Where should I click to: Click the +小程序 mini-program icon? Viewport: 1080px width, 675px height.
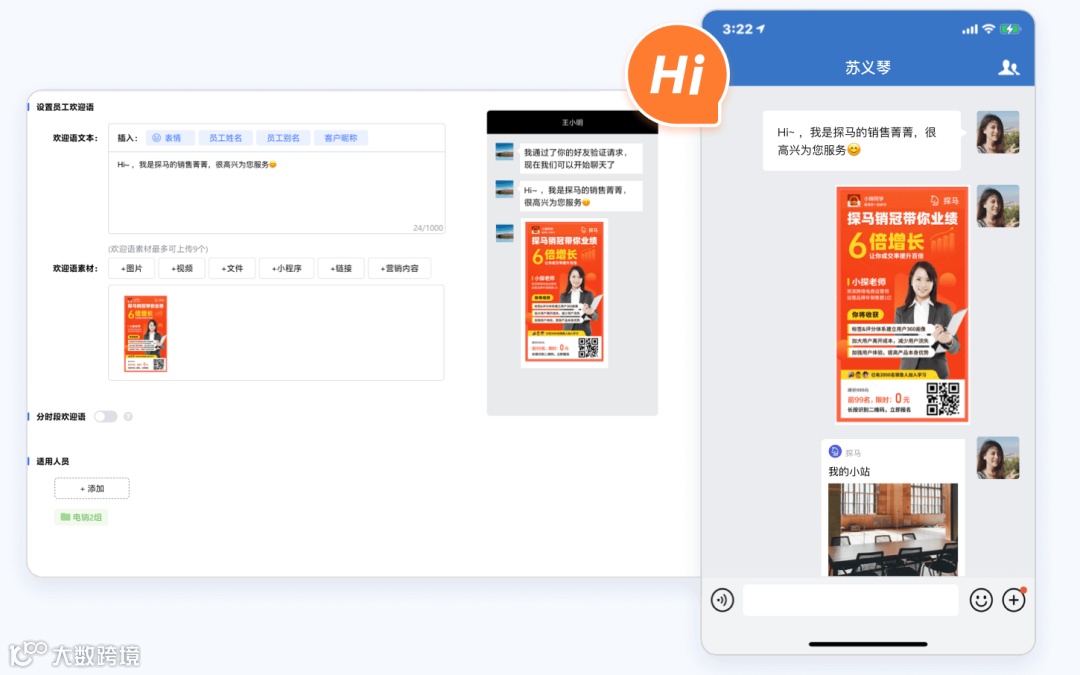click(x=287, y=268)
